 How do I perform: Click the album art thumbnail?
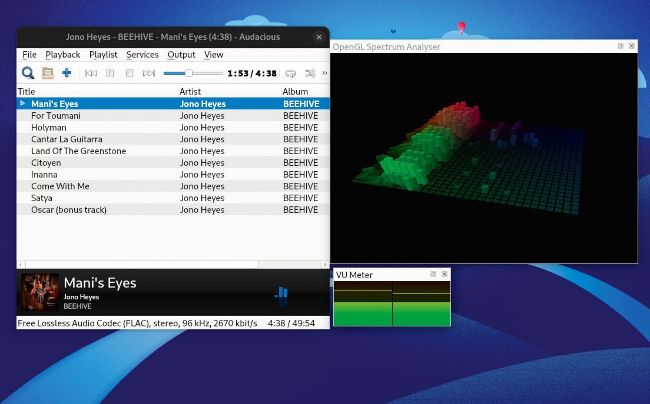pos(39,291)
